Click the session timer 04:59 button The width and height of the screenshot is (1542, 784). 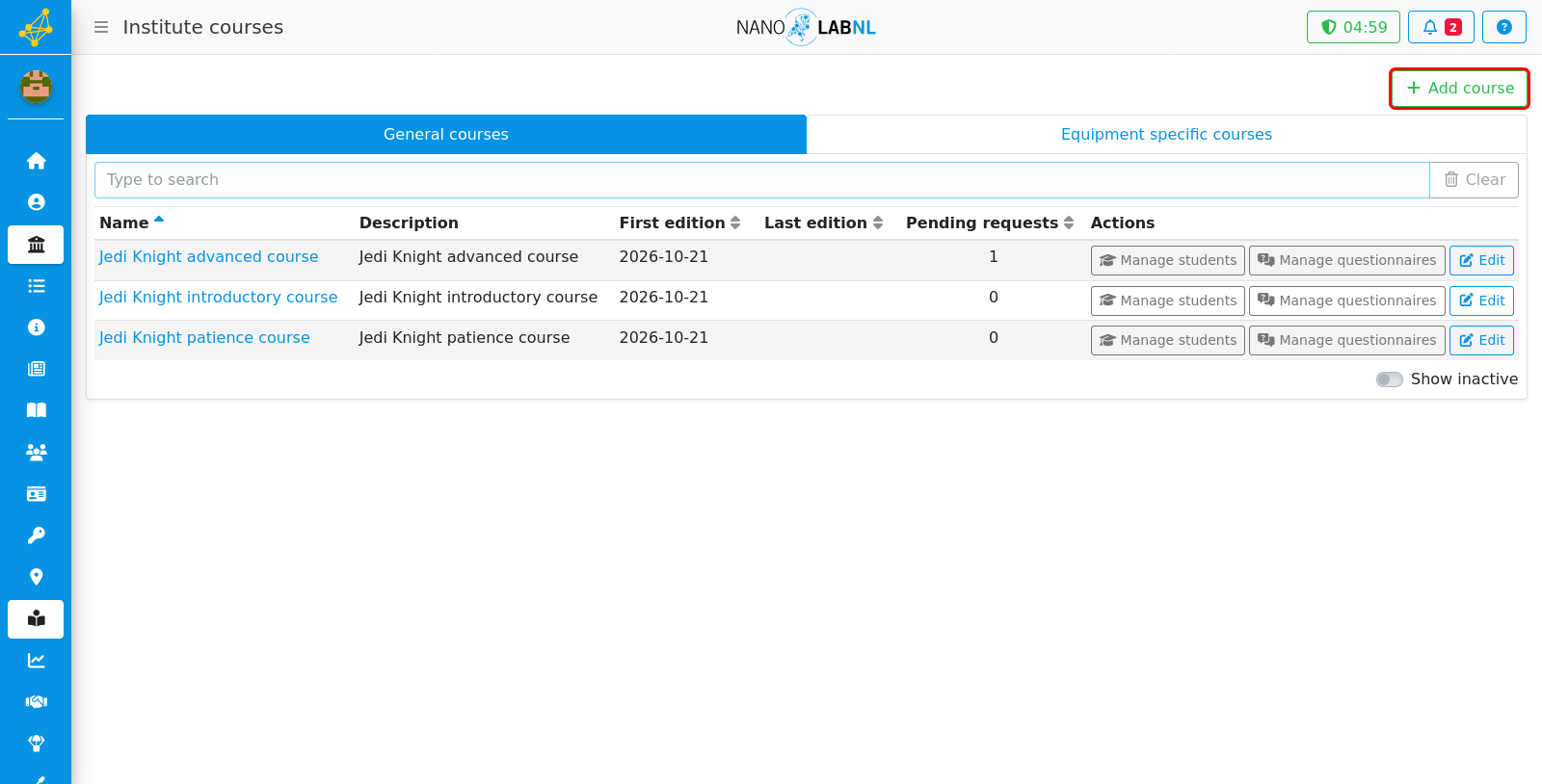coord(1353,27)
